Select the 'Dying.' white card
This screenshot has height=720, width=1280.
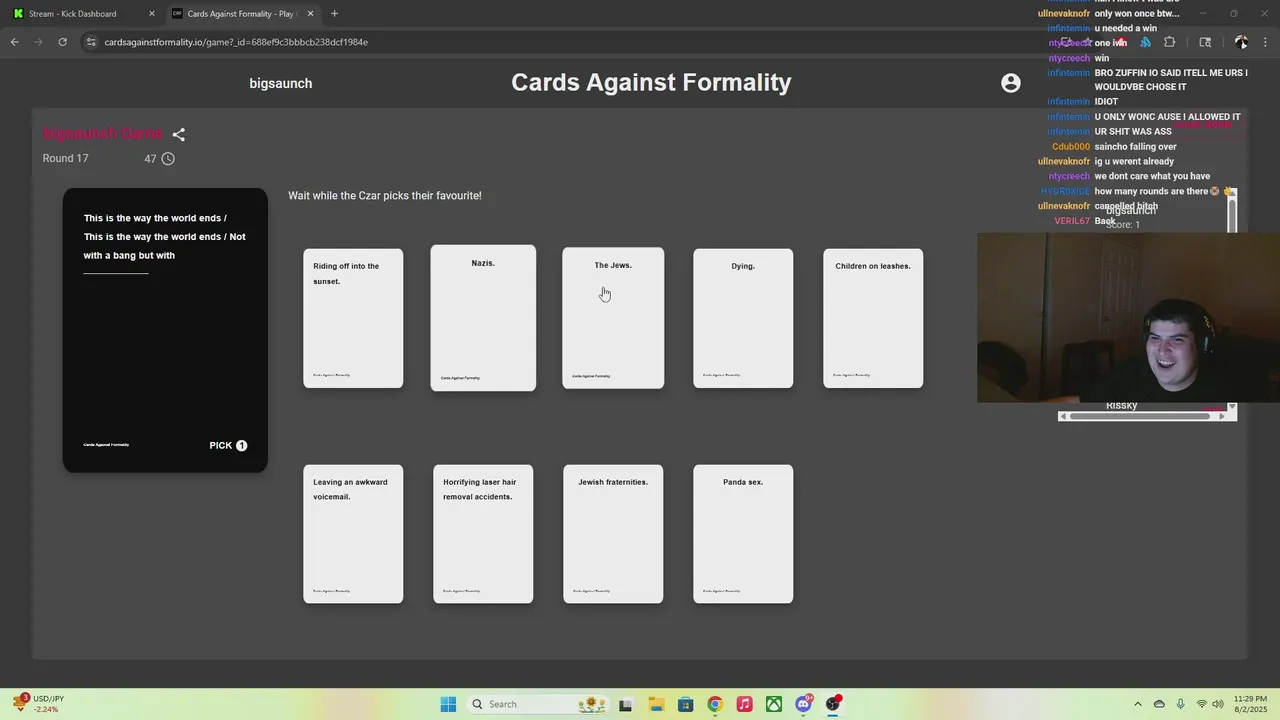pyautogui.click(x=743, y=318)
